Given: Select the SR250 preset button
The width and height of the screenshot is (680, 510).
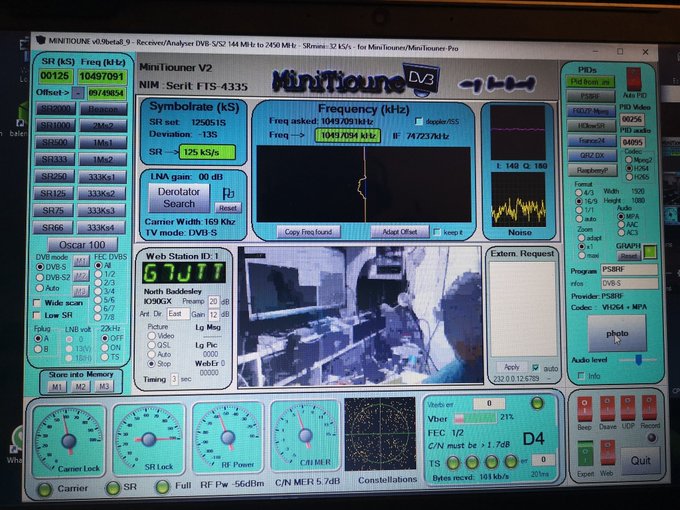Looking at the screenshot, I should point(53,177).
